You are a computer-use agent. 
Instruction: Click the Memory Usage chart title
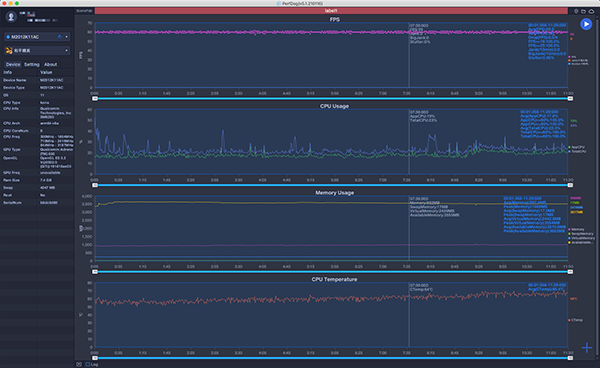[334, 193]
